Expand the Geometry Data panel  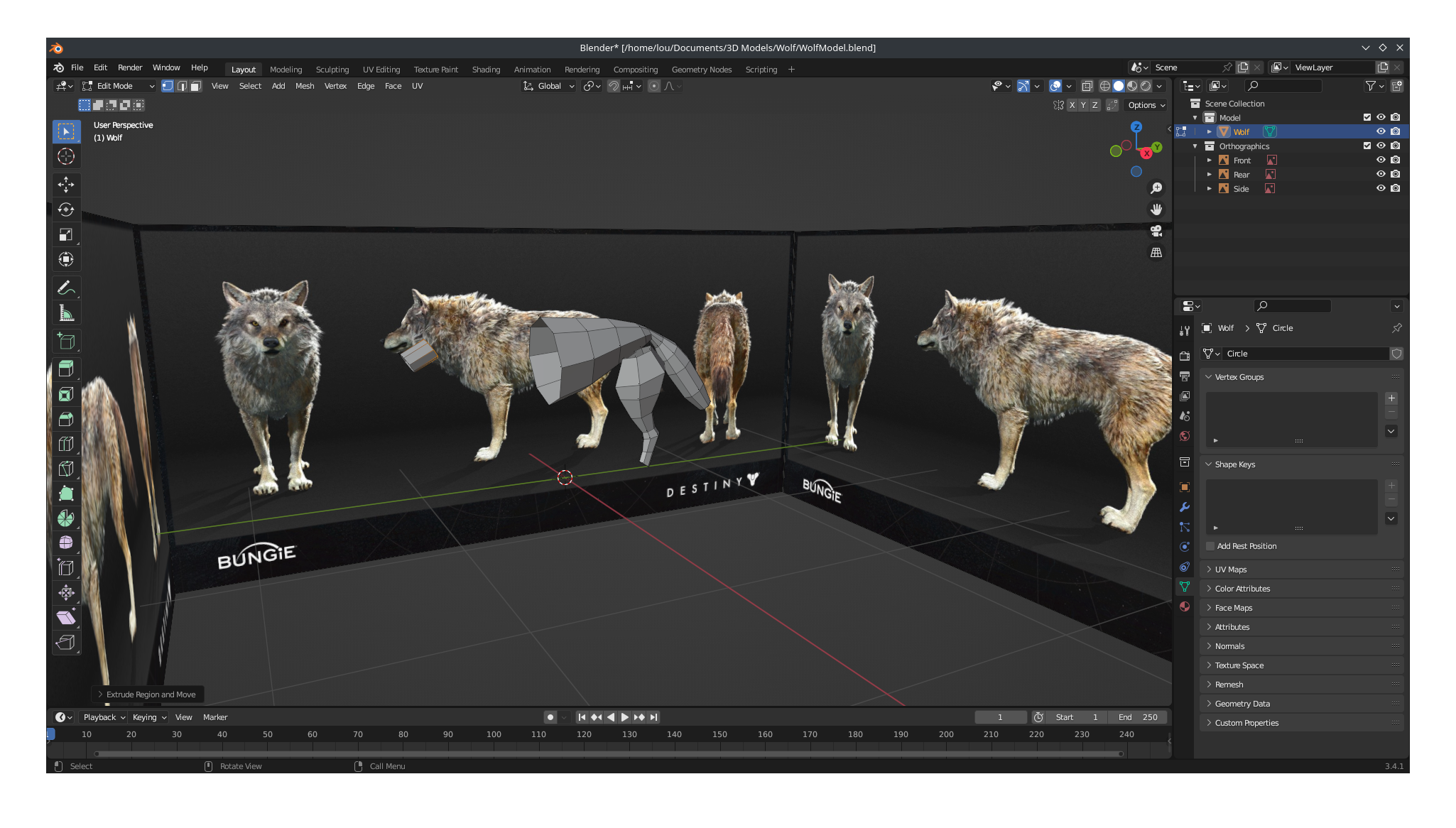pos(1301,704)
